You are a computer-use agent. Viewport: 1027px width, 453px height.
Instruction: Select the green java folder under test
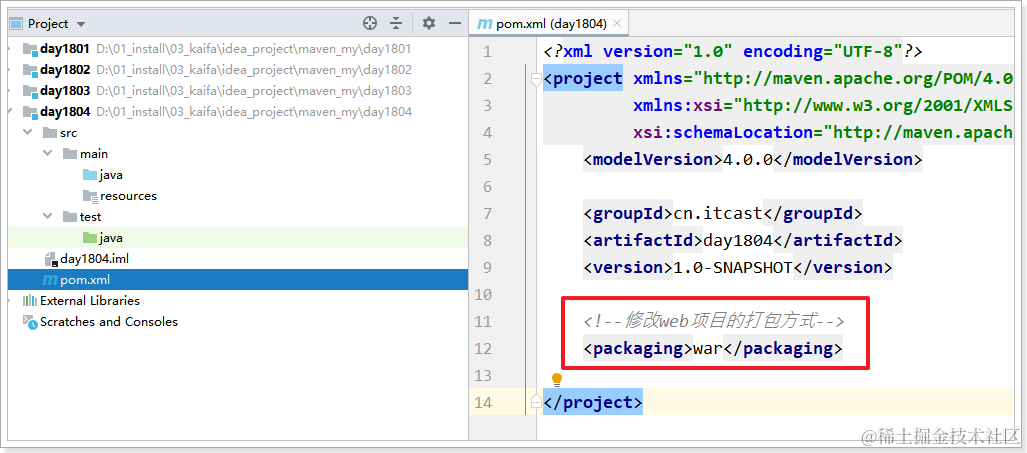point(111,238)
